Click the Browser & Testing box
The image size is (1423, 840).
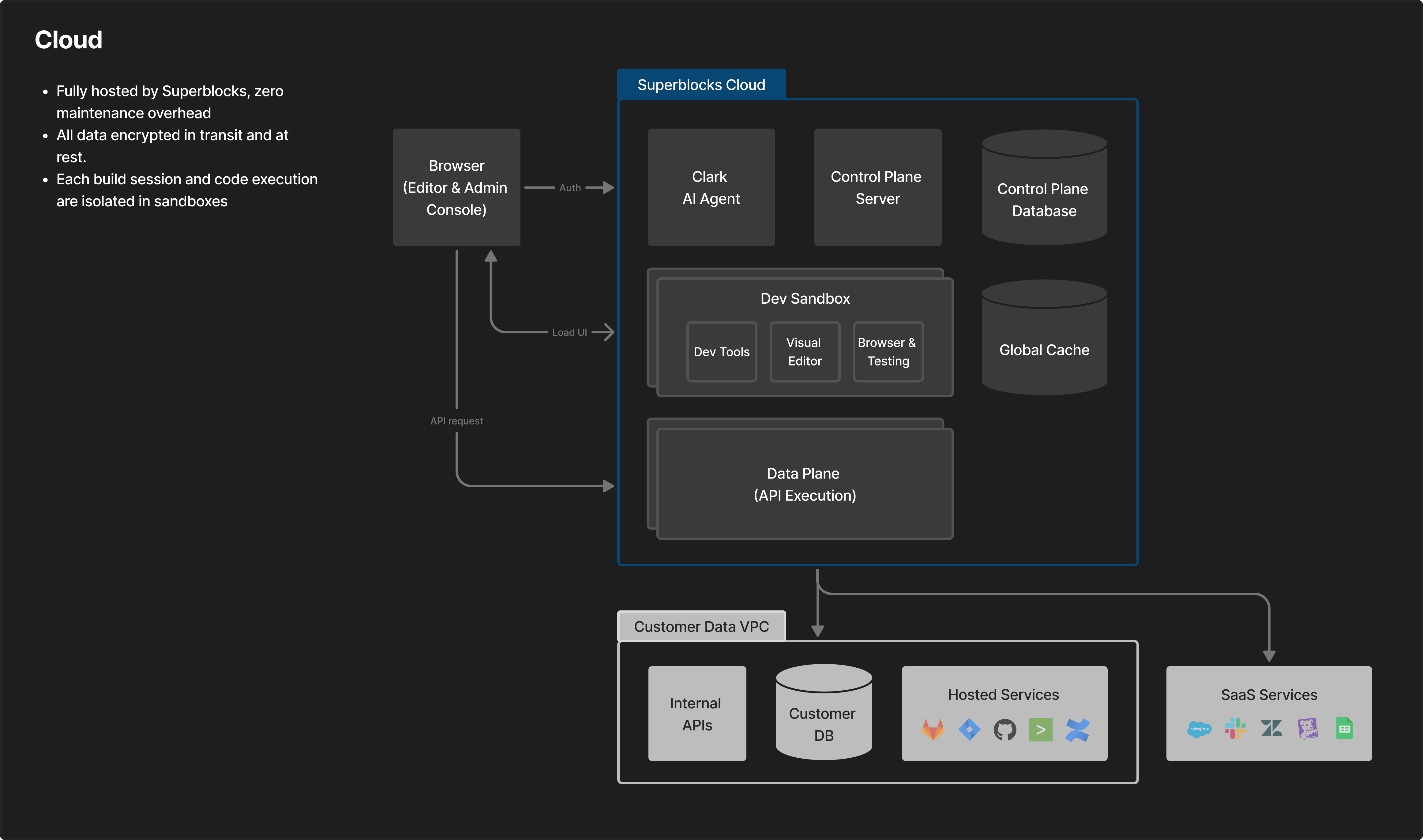[888, 352]
